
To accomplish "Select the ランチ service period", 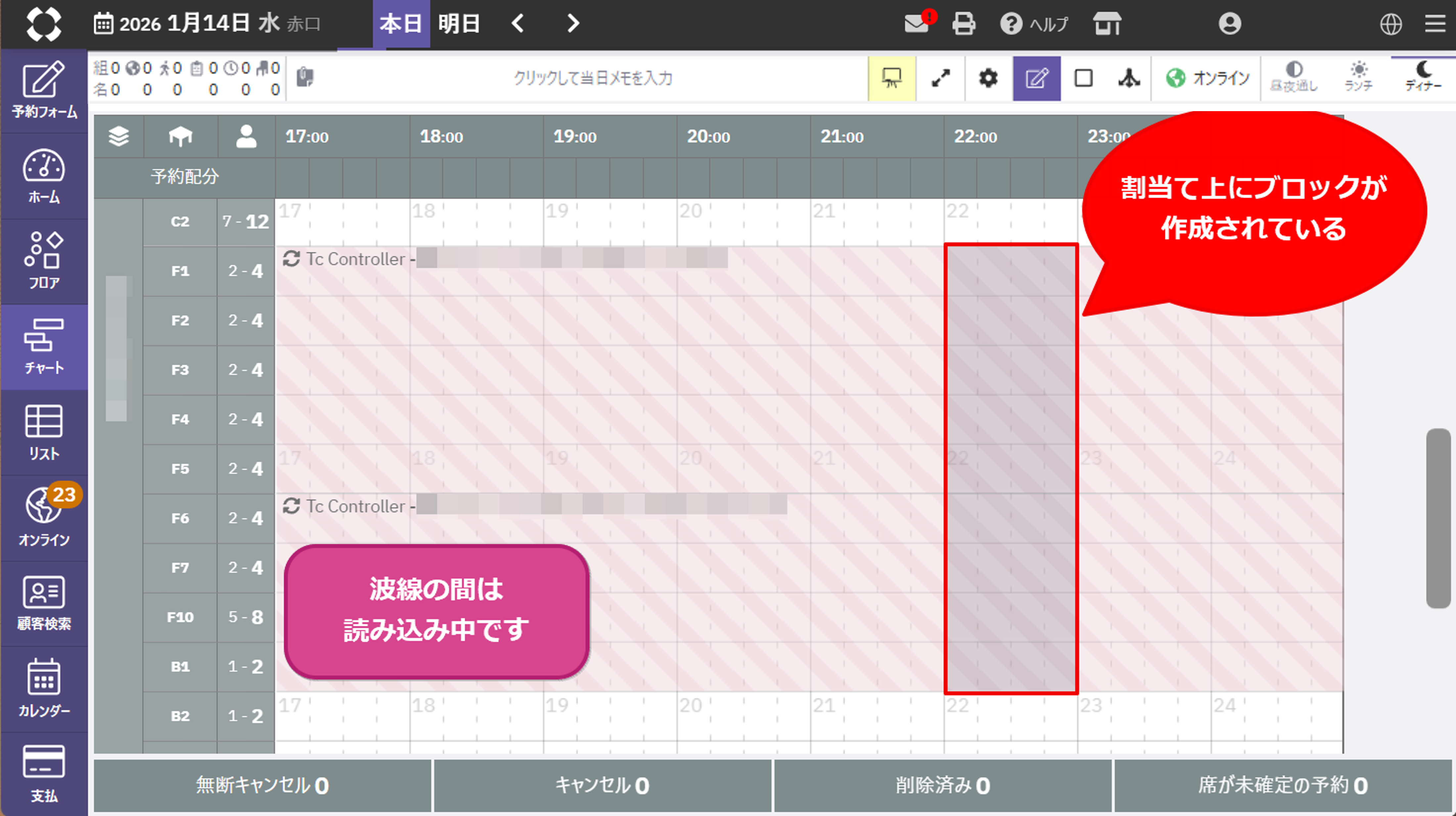I will 1358,77.
